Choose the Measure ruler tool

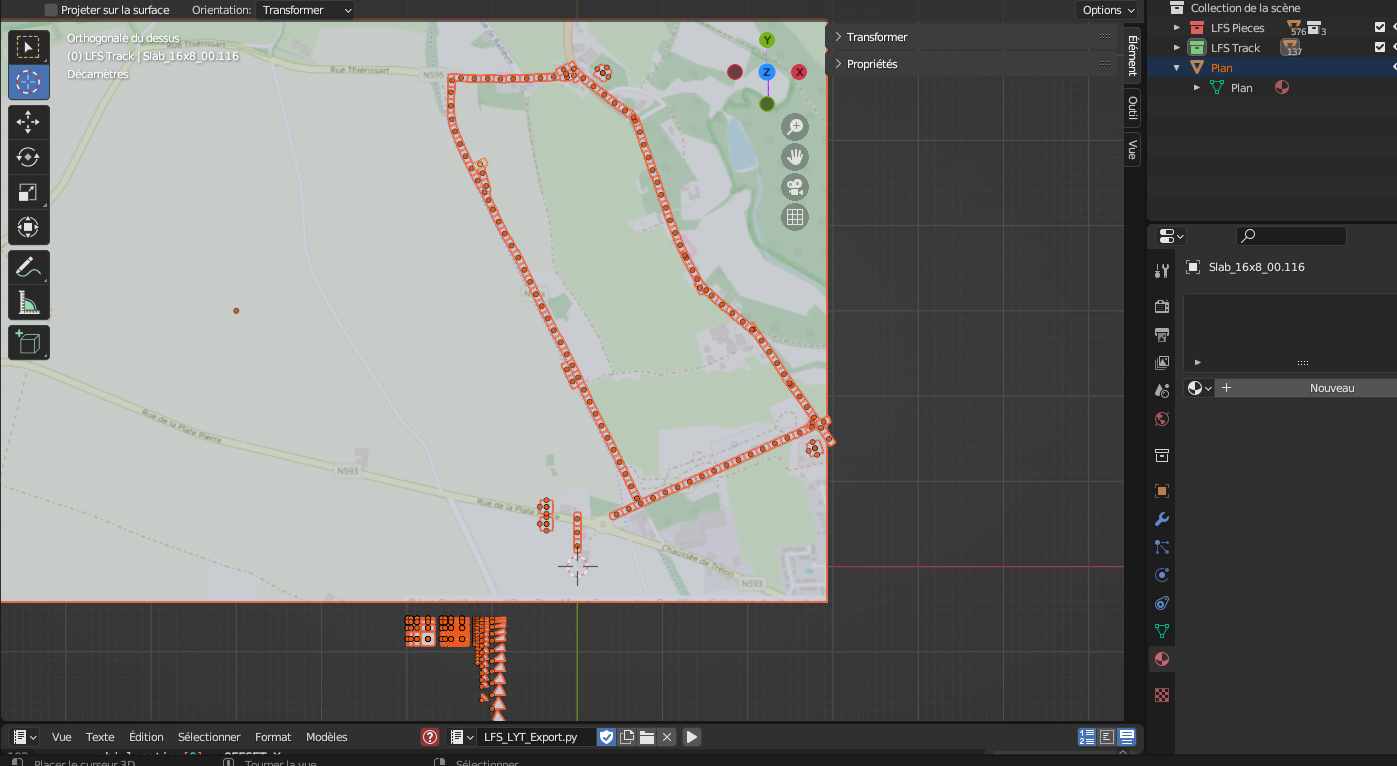tap(29, 302)
